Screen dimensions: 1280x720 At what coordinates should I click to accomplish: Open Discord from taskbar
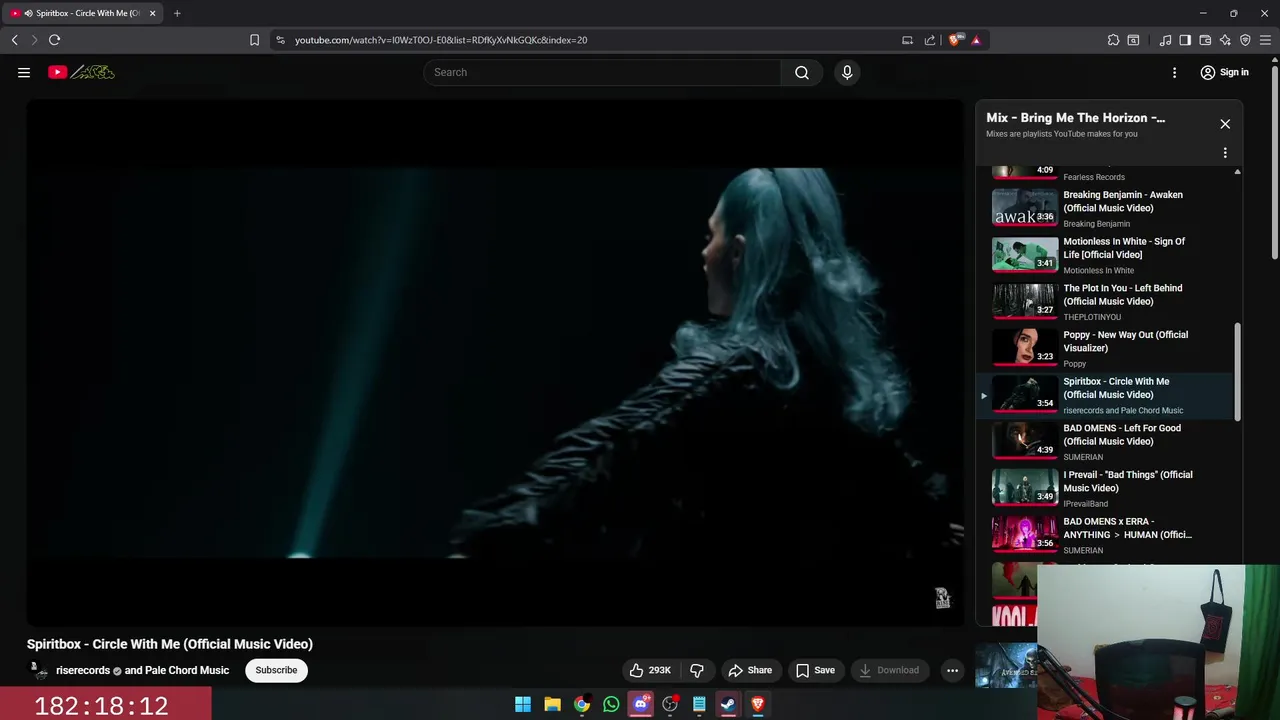[x=641, y=704]
